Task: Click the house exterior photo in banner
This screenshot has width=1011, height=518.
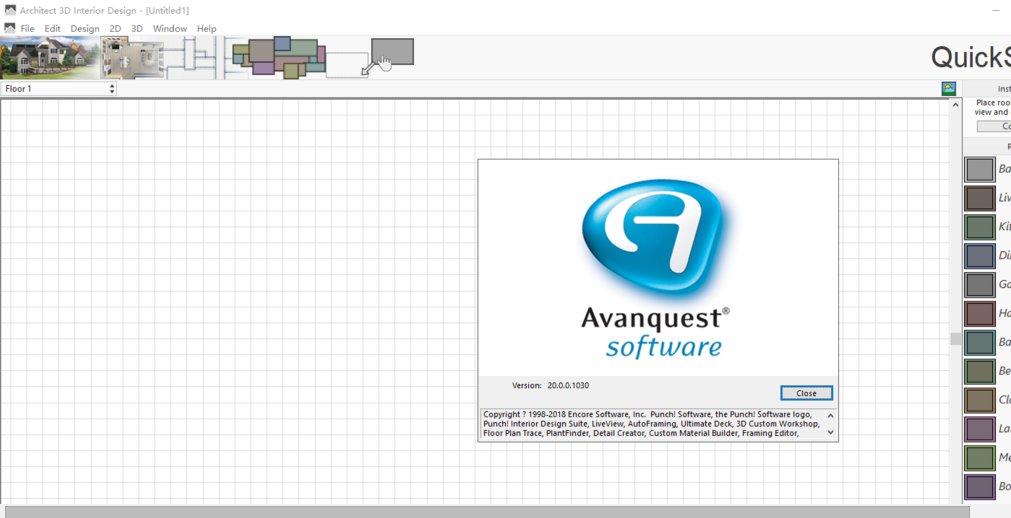Action: (48, 57)
